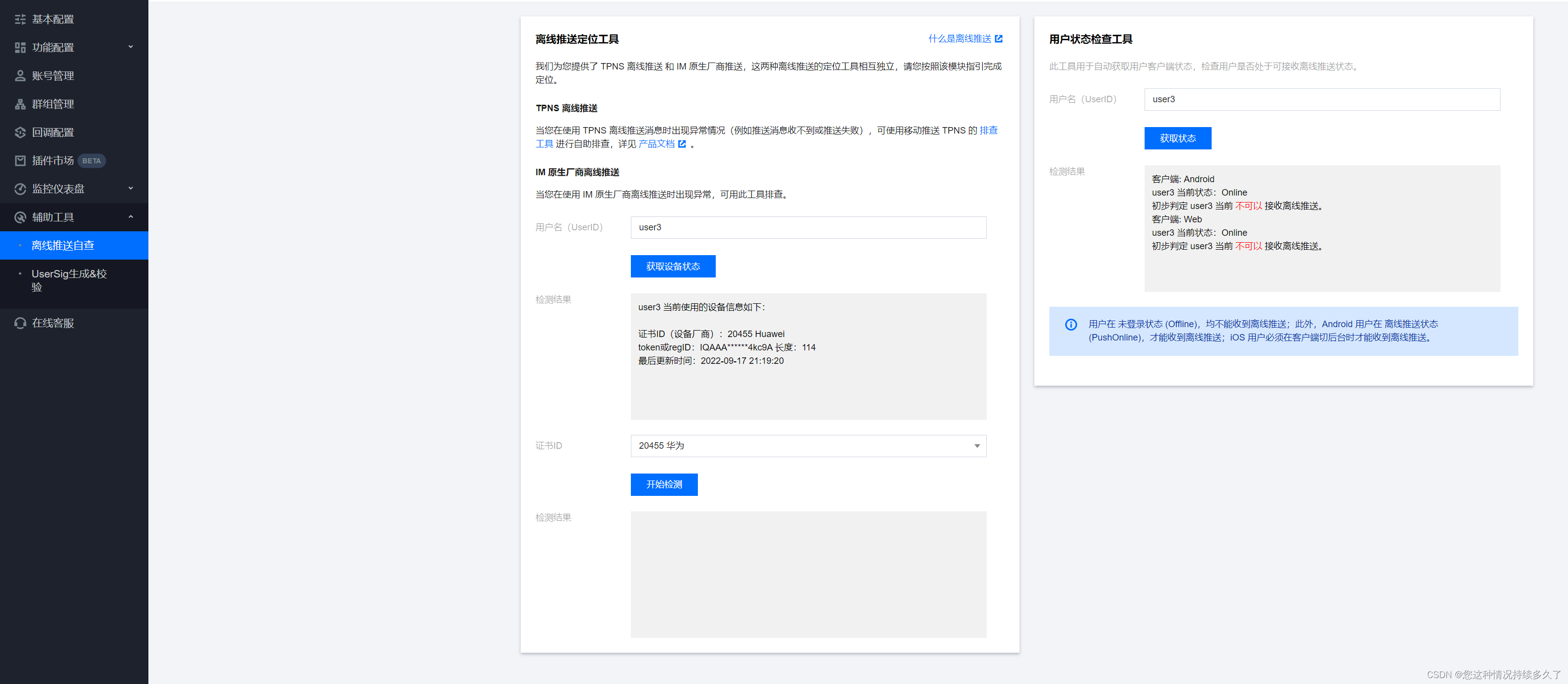Screen dimensions: 1568x684
Task: Collapse the 辅助工具 submenu chevron
Action: pyautogui.click(x=130, y=217)
